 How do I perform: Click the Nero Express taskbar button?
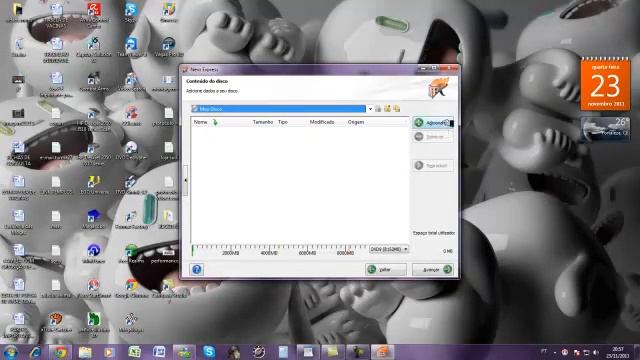[382, 352]
